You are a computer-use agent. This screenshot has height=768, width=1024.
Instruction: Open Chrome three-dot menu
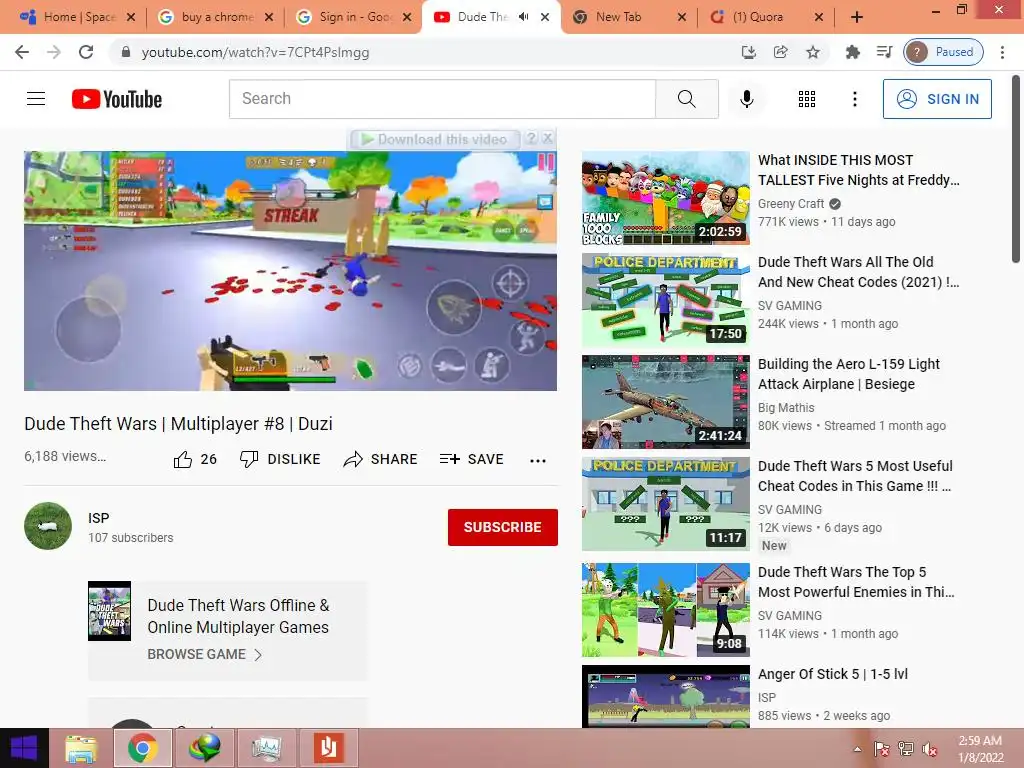[x=1002, y=52]
